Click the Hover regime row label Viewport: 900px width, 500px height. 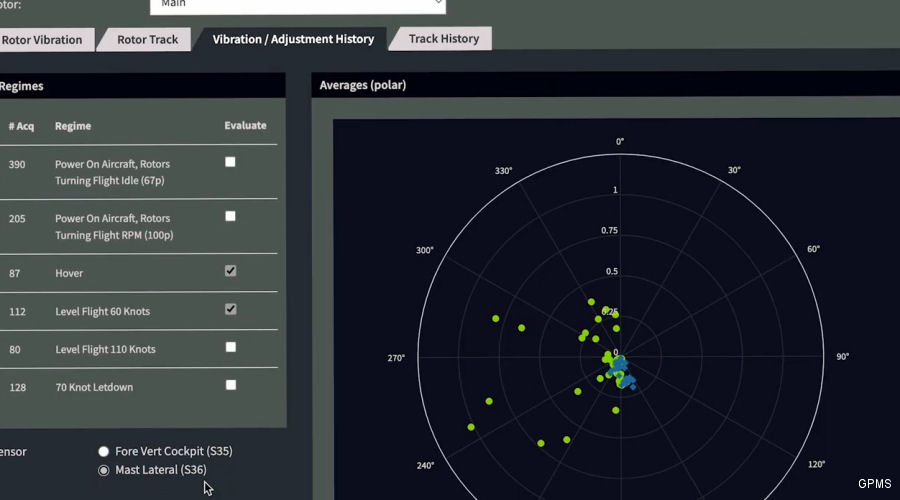(69, 273)
